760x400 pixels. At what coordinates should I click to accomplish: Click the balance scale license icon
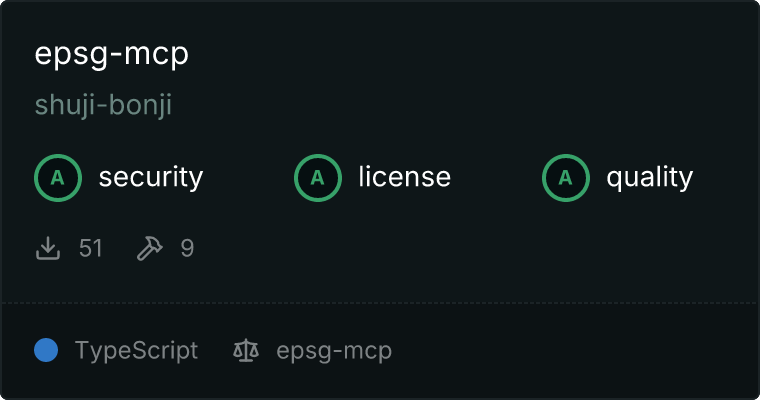tap(246, 351)
